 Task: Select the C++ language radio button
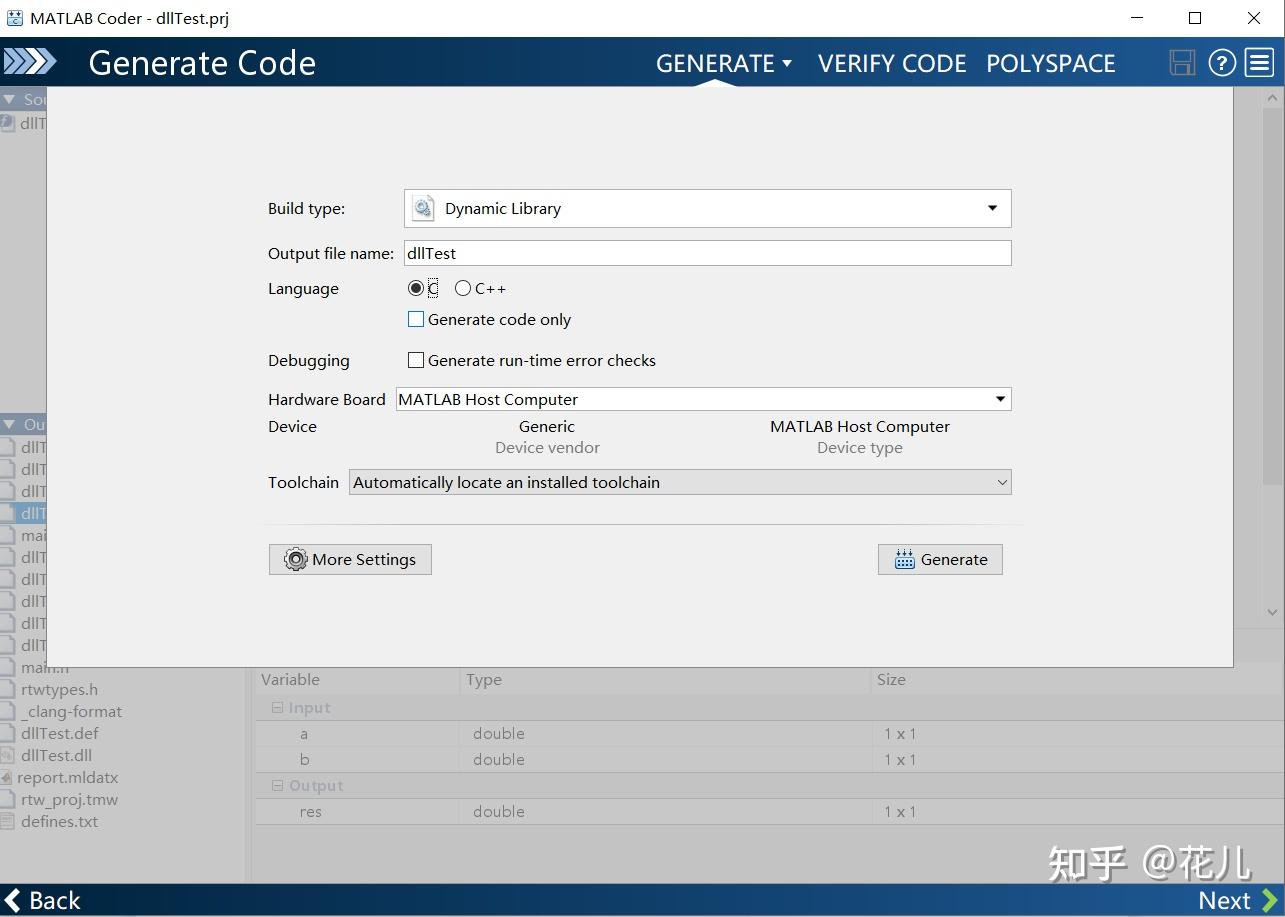click(462, 288)
